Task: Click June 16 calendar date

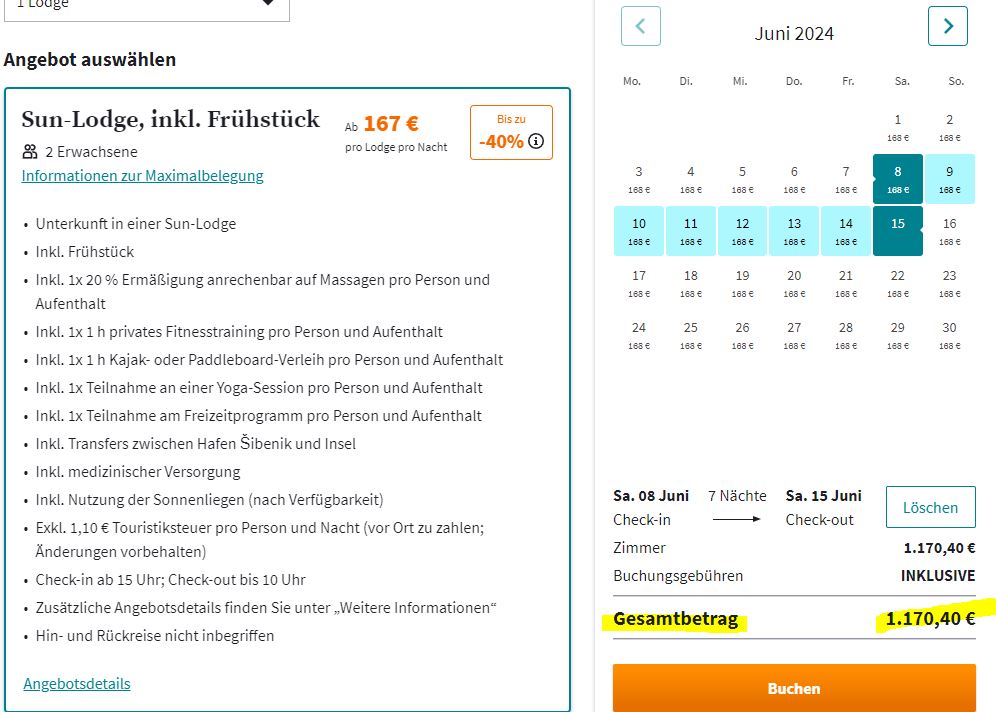Action: [x=950, y=231]
